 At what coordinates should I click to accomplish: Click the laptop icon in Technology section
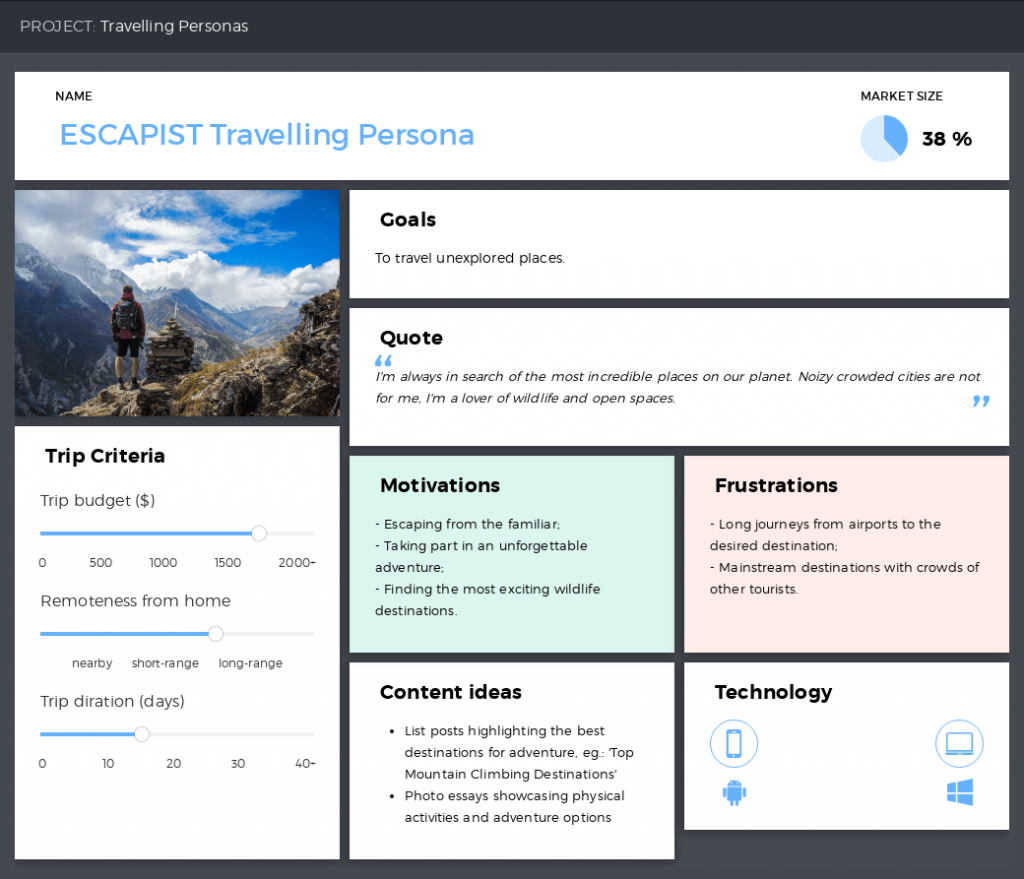click(959, 743)
